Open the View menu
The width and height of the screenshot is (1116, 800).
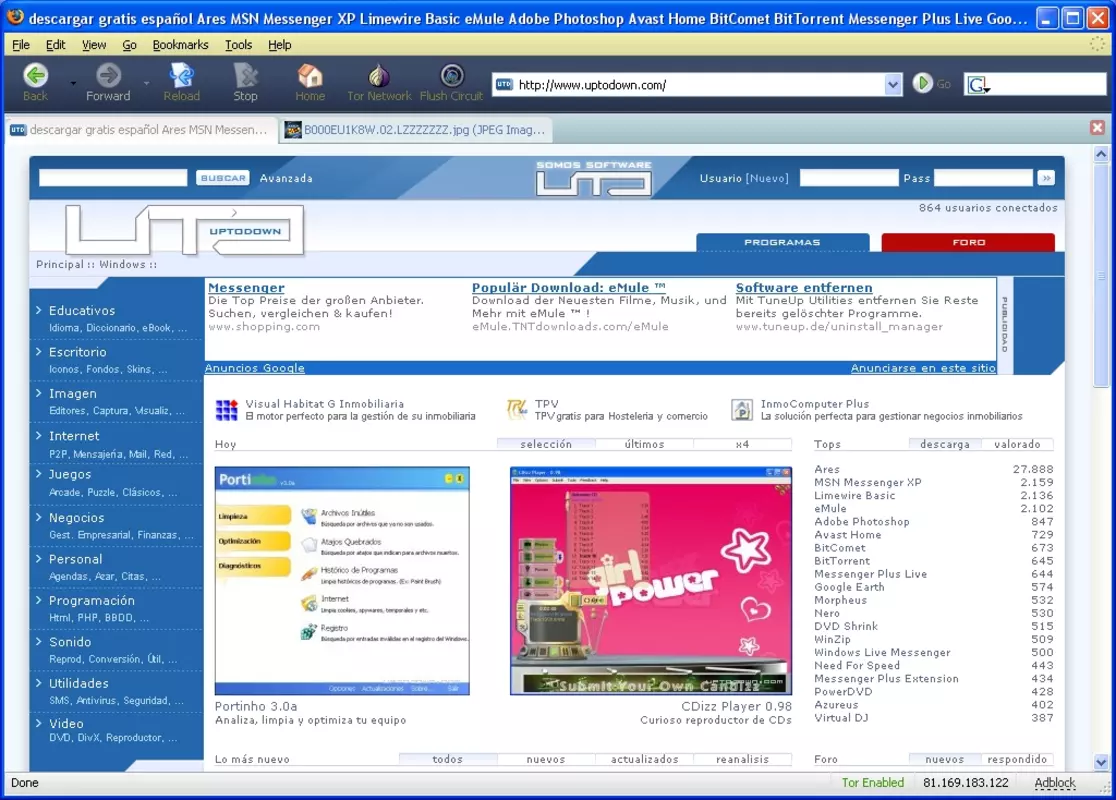pyautogui.click(x=94, y=45)
